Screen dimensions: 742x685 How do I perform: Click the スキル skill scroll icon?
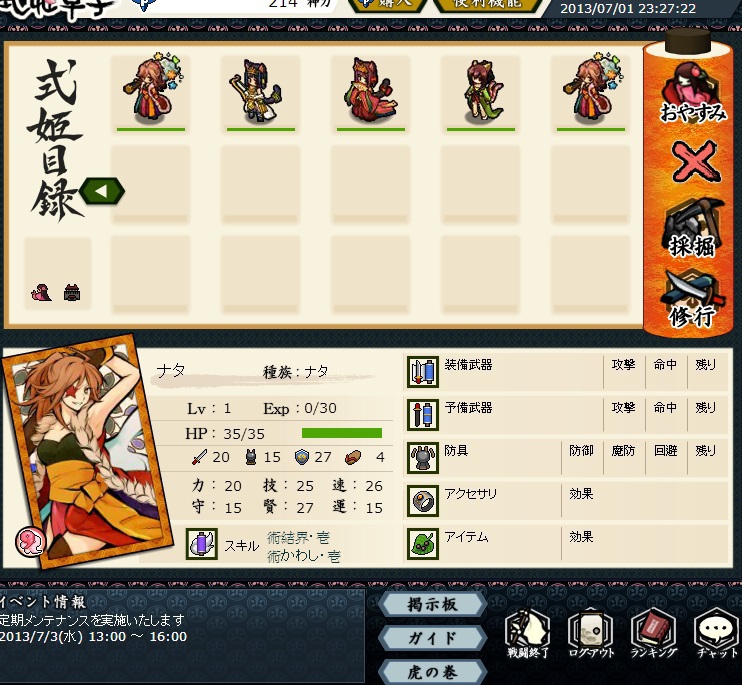[x=202, y=544]
